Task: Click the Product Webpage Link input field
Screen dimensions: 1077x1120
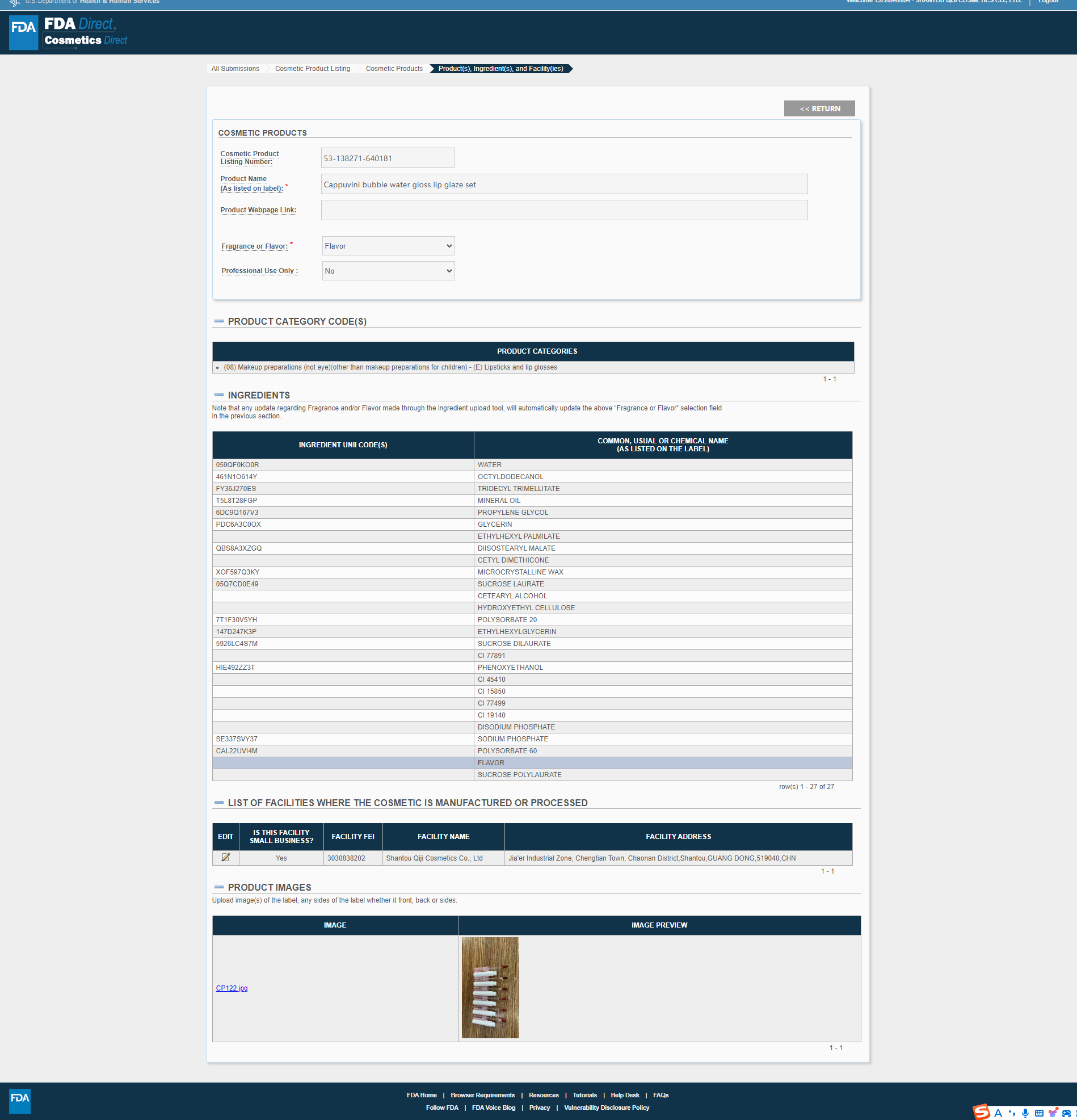Action: 564,209
